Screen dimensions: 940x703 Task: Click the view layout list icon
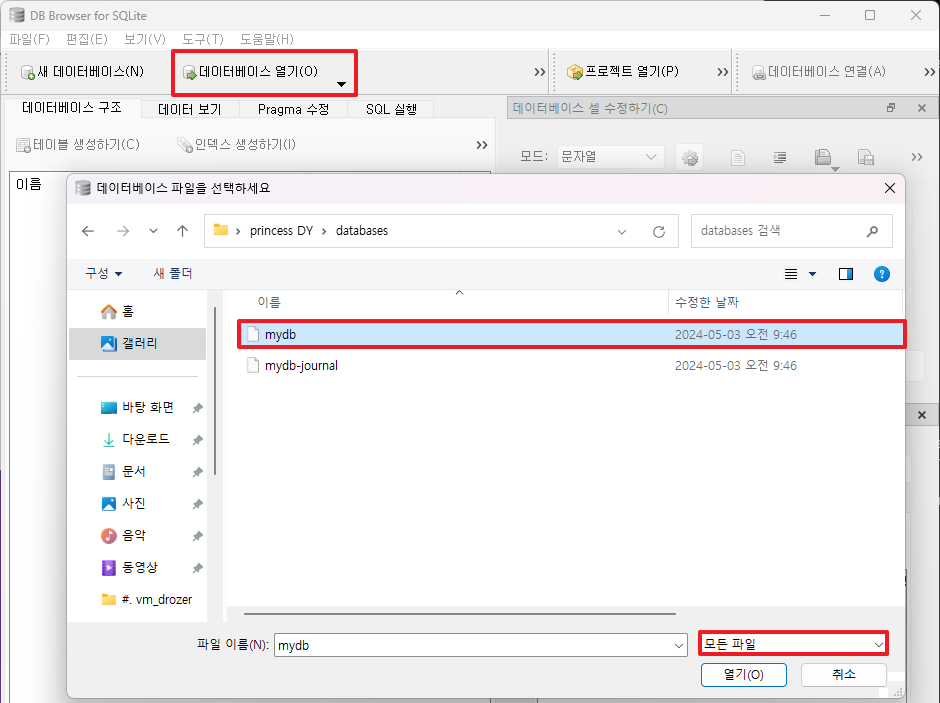tap(791, 274)
